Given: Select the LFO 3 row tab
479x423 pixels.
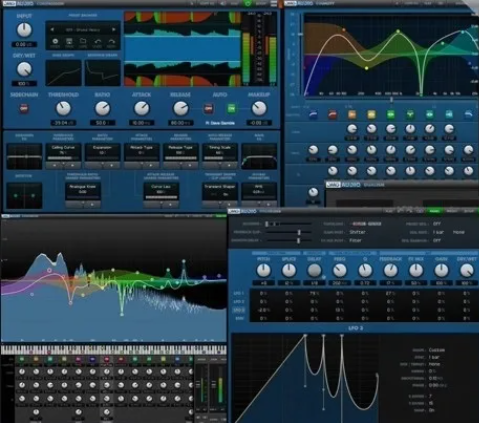Looking at the screenshot, I should coord(239,310).
